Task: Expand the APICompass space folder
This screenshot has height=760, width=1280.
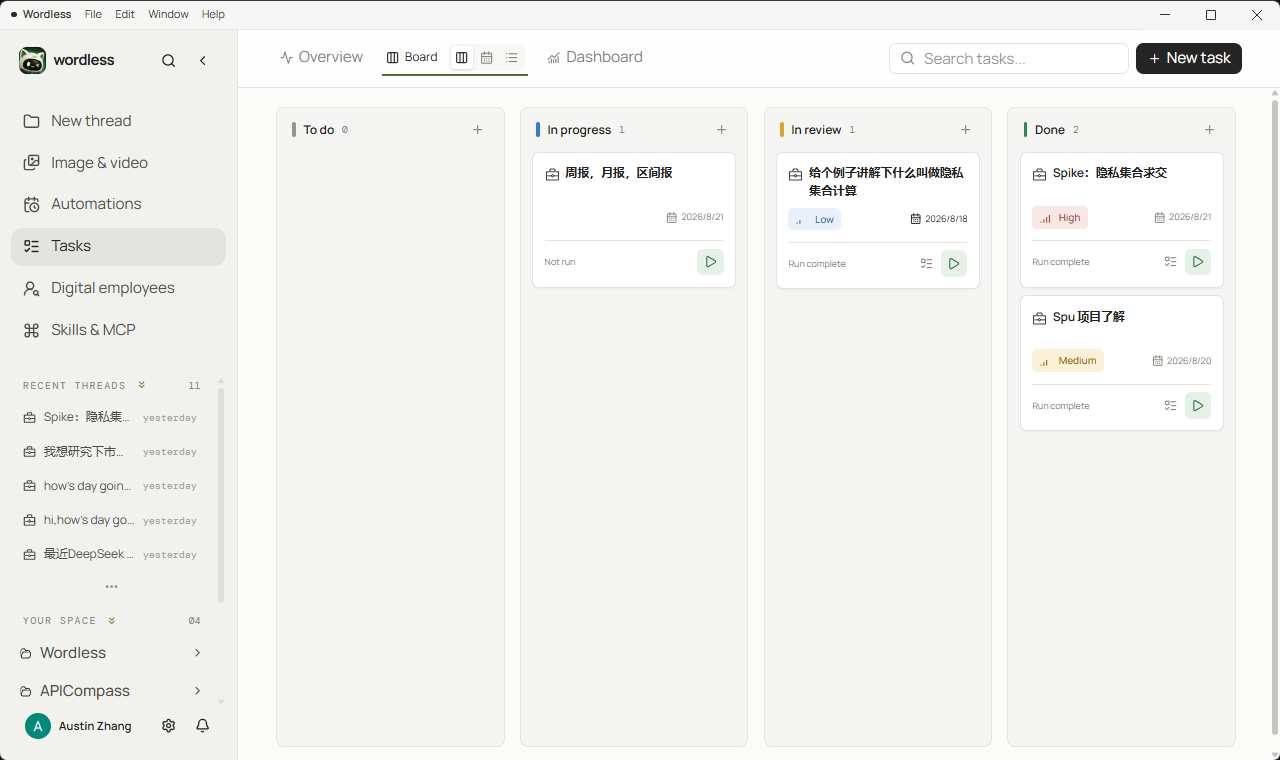Action: [198, 691]
